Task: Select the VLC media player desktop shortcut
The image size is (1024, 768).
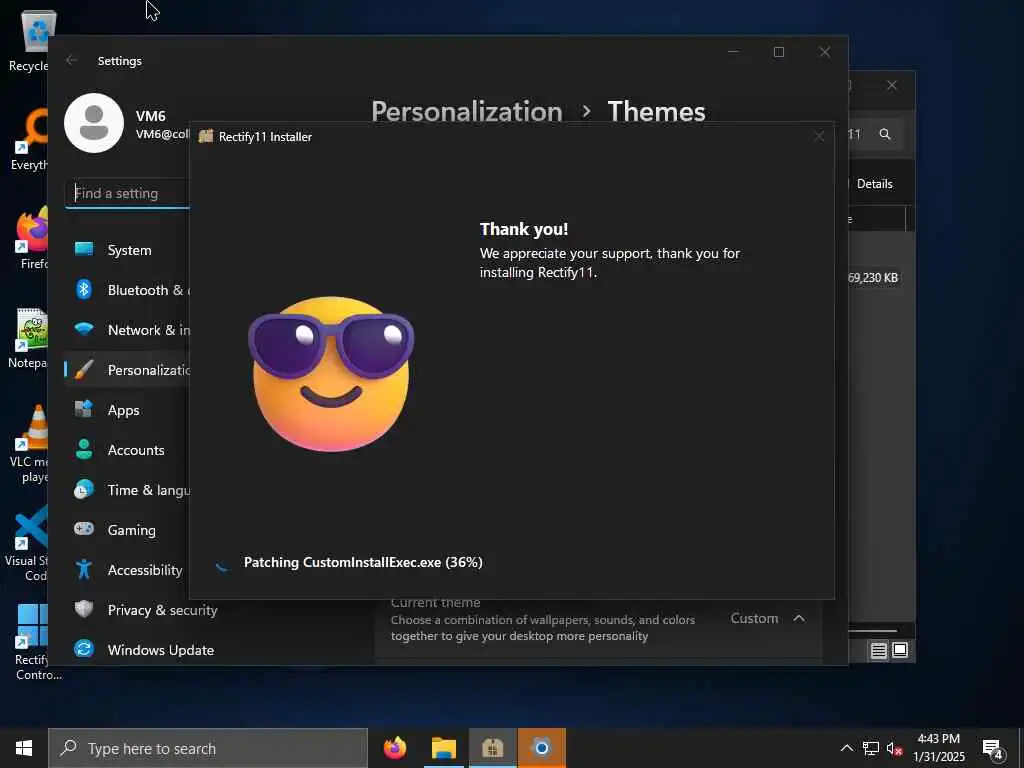Action: [29, 444]
